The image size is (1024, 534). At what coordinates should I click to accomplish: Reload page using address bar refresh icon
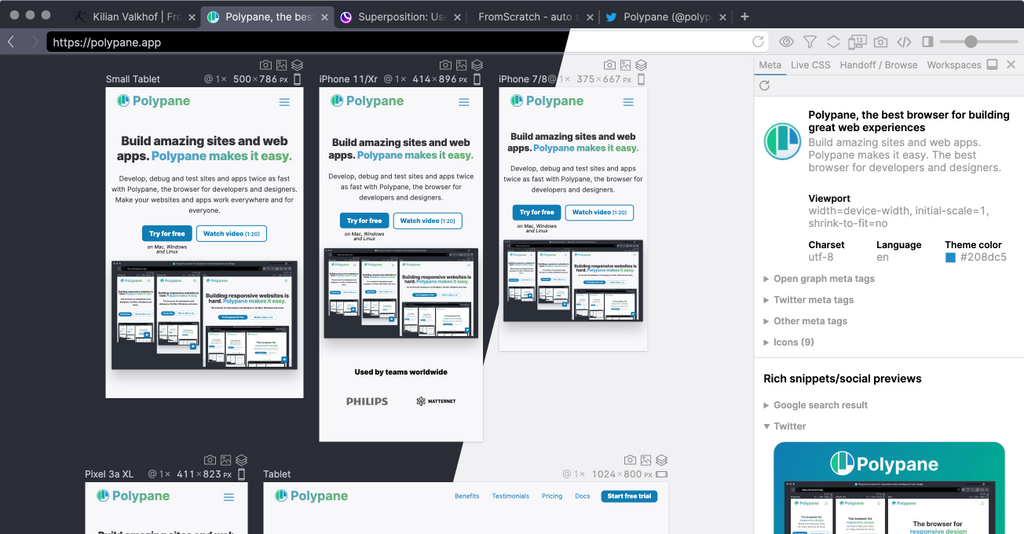758,42
